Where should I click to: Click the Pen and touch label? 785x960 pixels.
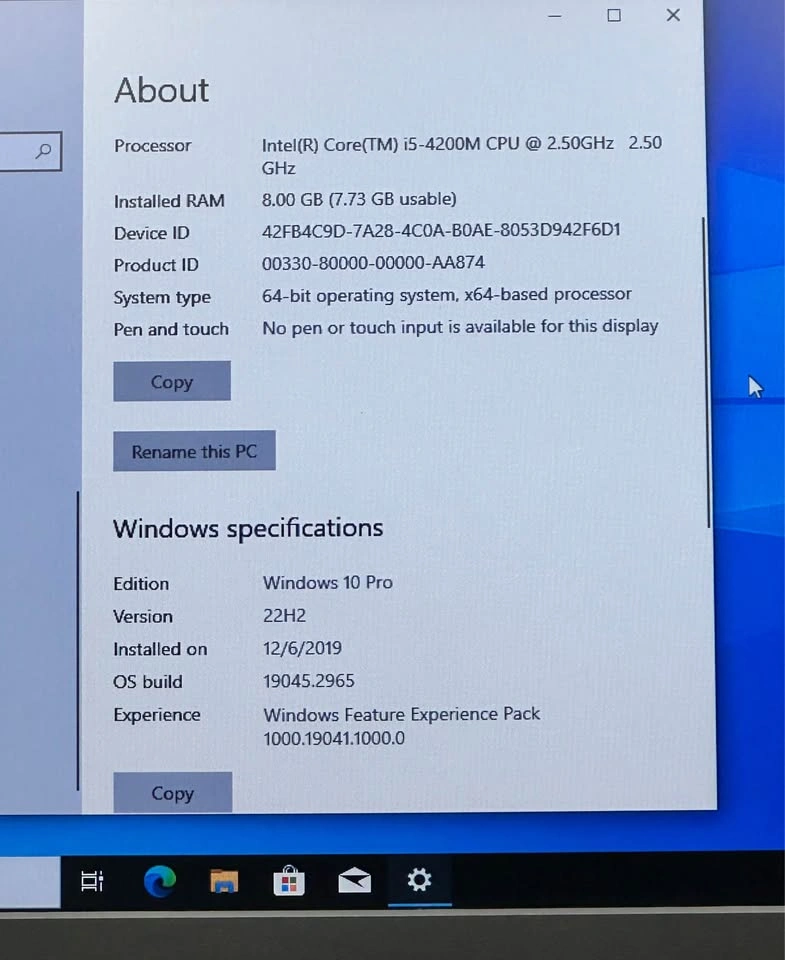(x=171, y=329)
